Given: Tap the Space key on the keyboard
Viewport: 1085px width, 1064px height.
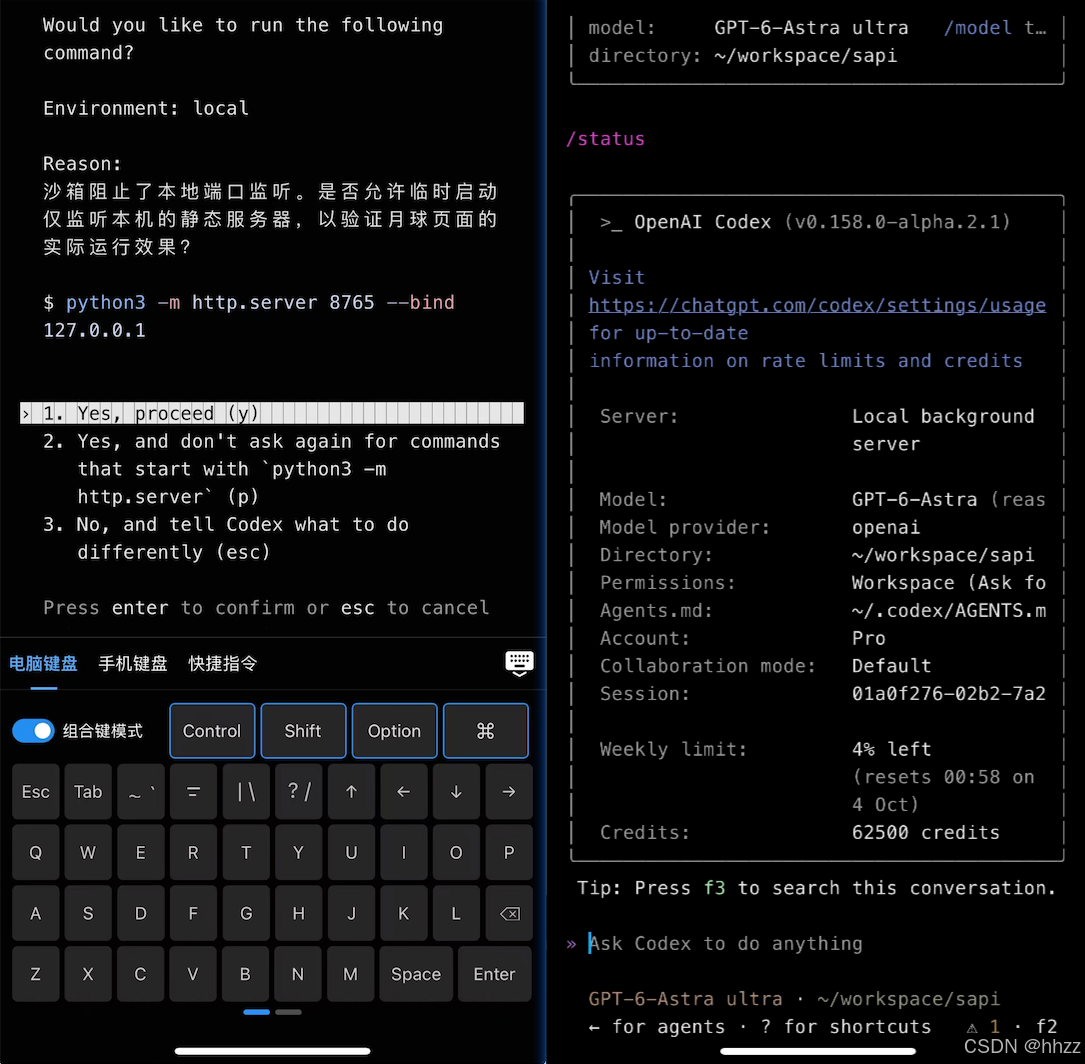Looking at the screenshot, I should pyautogui.click(x=416, y=974).
